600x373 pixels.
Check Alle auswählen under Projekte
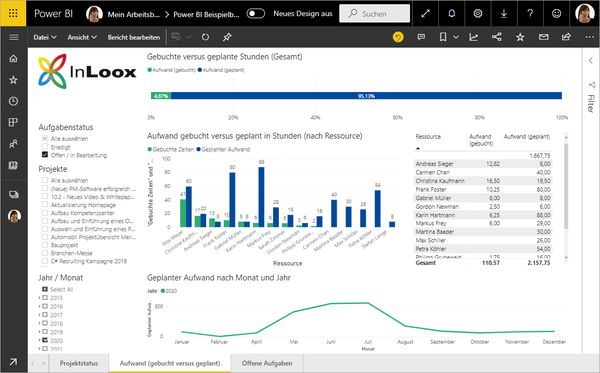45,180
